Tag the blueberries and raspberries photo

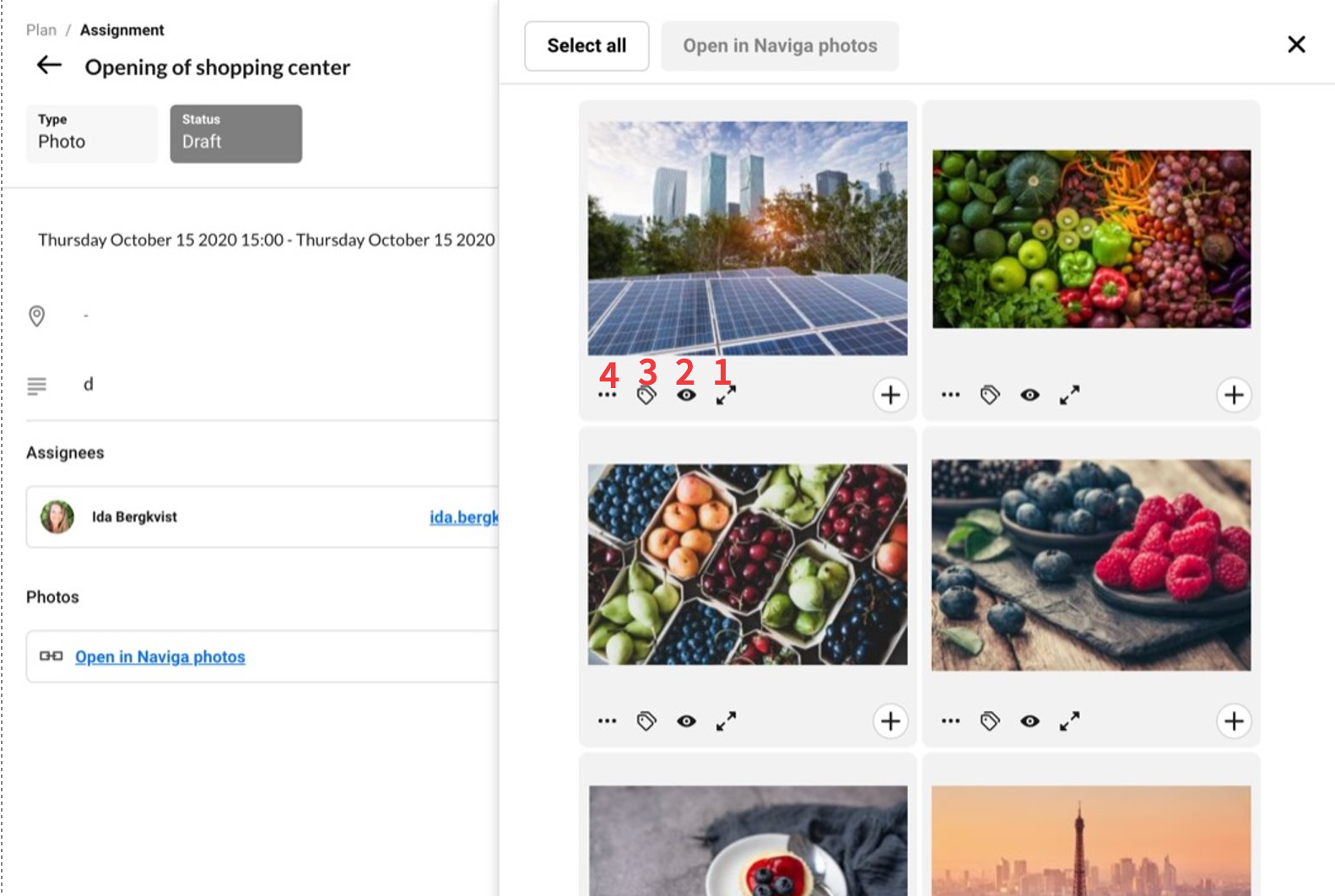point(990,721)
